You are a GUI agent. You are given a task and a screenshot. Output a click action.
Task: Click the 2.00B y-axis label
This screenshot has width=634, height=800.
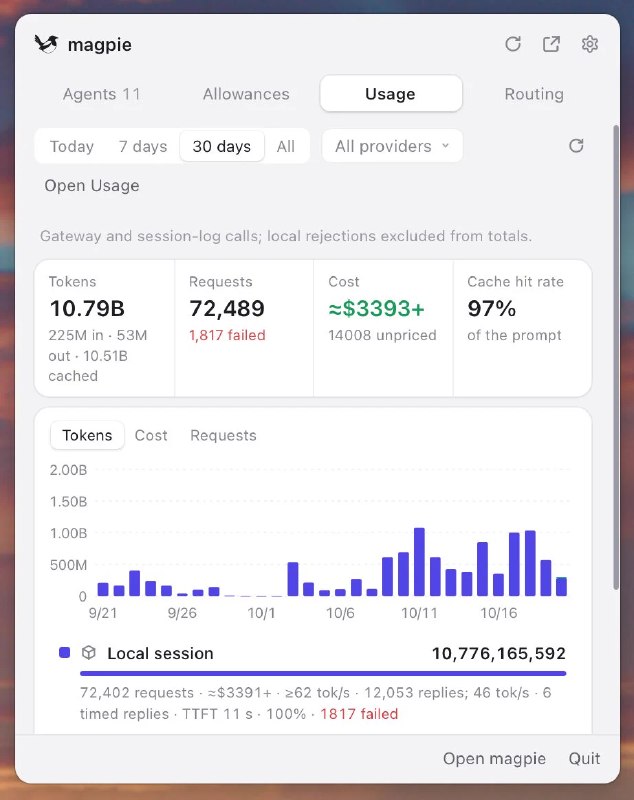pos(68,470)
